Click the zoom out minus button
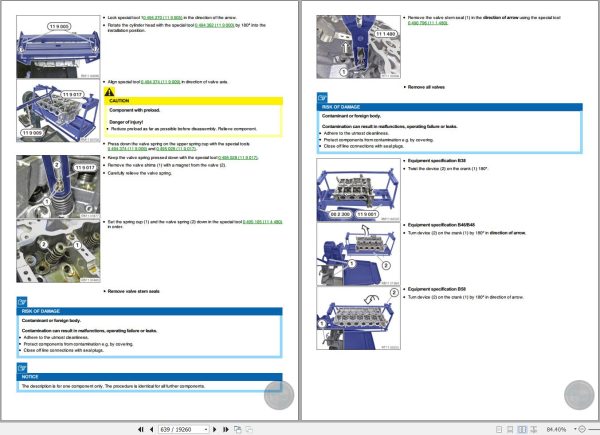 [x=582, y=429]
